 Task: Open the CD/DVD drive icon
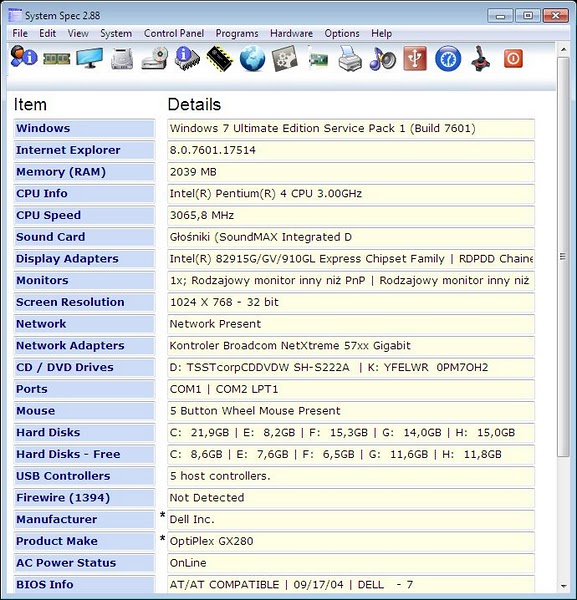click(x=155, y=58)
